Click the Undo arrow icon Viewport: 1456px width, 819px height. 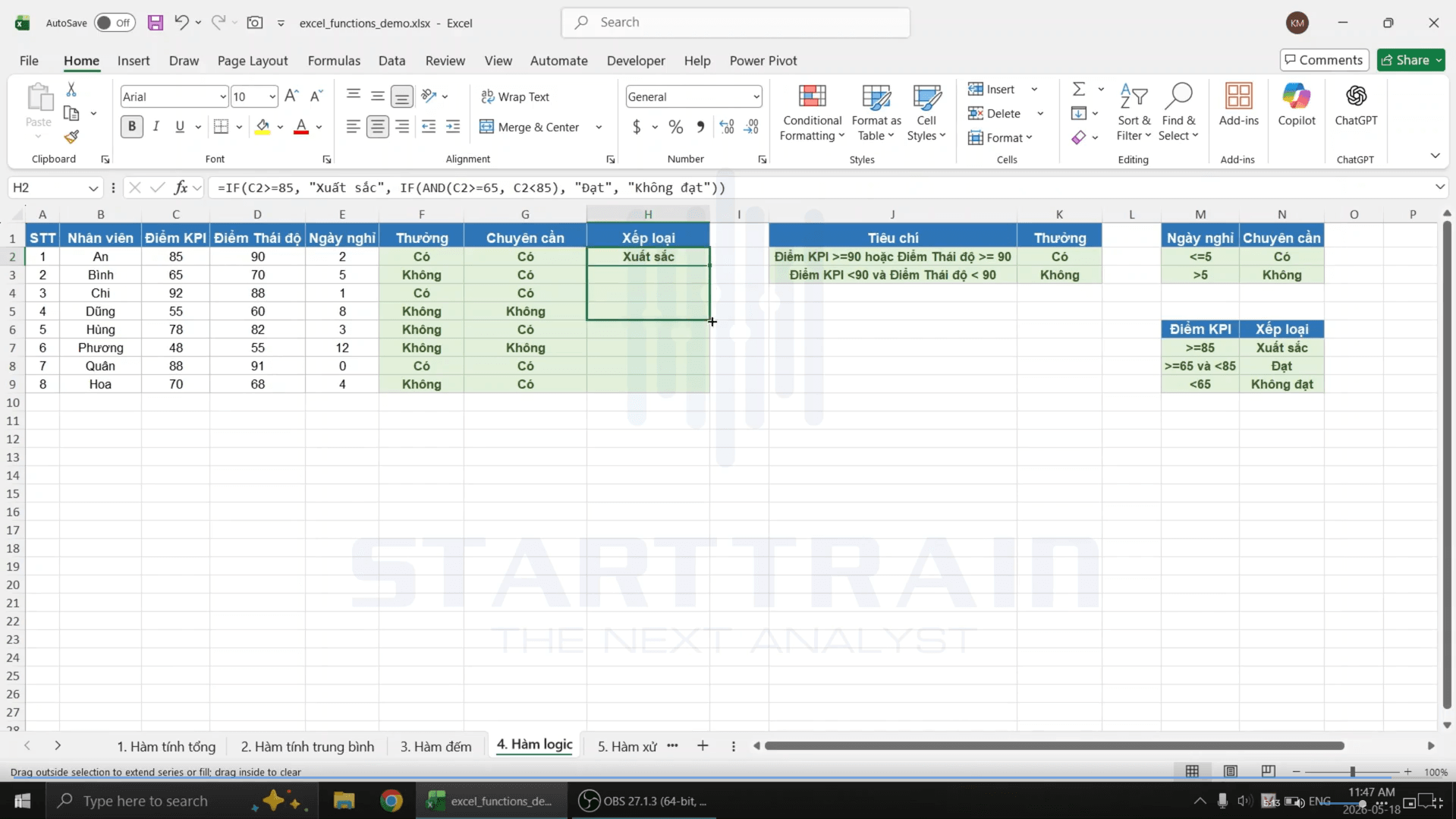pyautogui.click(x=181, y=22)
